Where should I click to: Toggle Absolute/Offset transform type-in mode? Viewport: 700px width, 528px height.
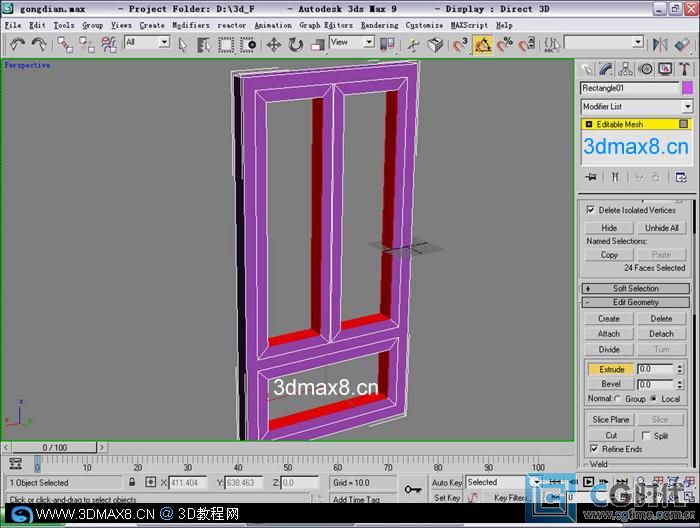pos(151,482)
